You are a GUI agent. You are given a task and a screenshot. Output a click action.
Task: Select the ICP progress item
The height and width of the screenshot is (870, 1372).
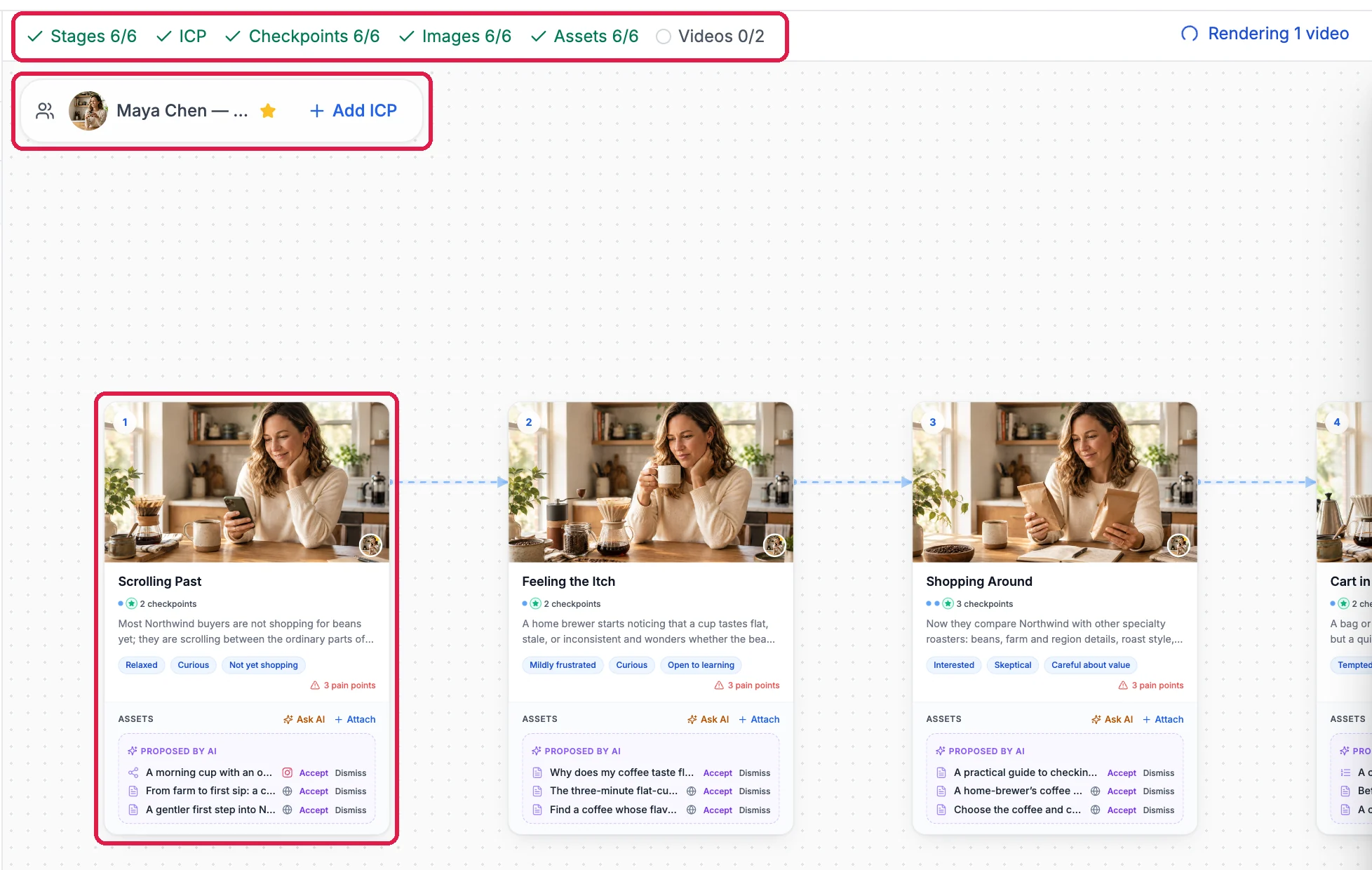point(181,36)
